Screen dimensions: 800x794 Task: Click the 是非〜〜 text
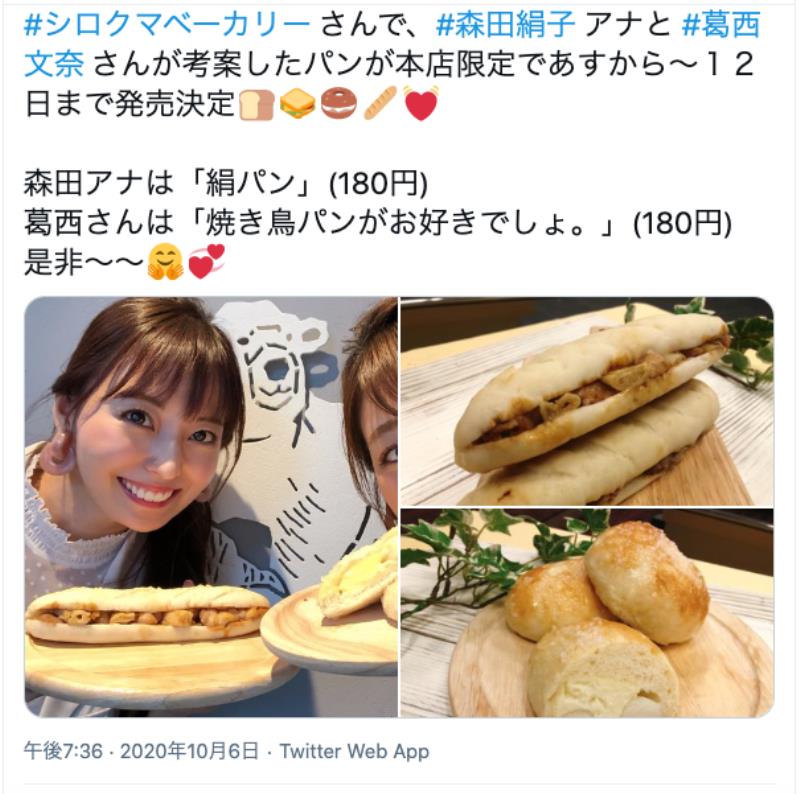pos(84,263)
